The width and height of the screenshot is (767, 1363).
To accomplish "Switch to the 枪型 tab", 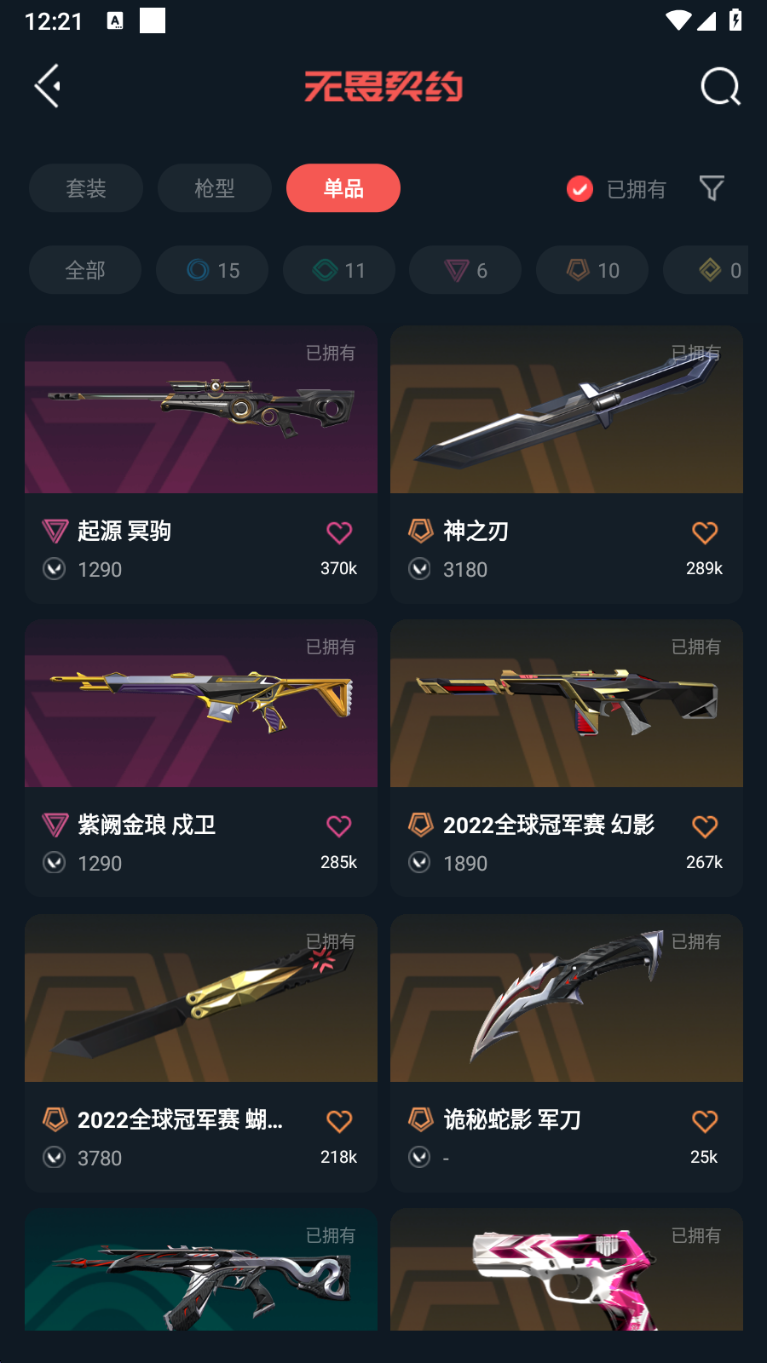I will coord(214,188).
